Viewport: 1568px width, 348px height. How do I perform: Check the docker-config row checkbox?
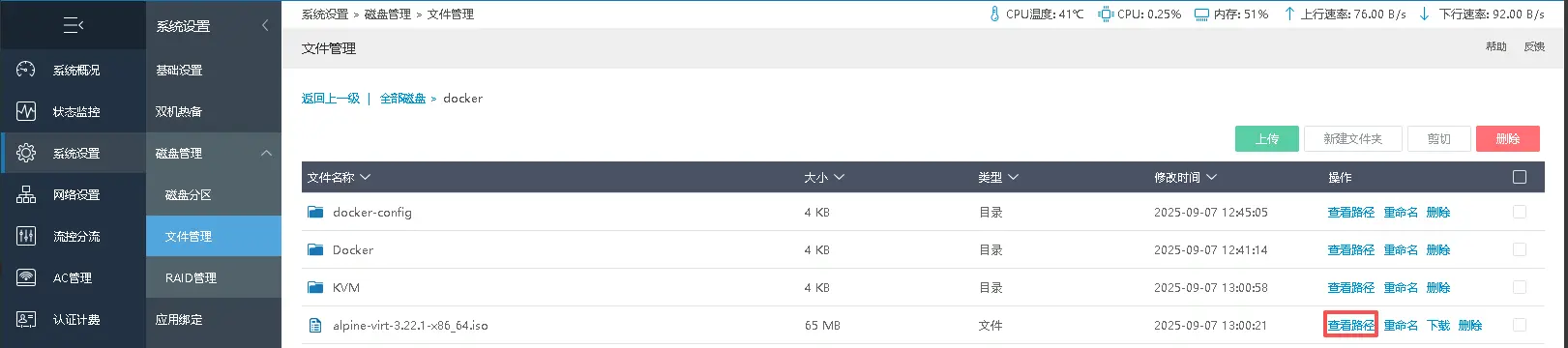(x=1520, y=212)
